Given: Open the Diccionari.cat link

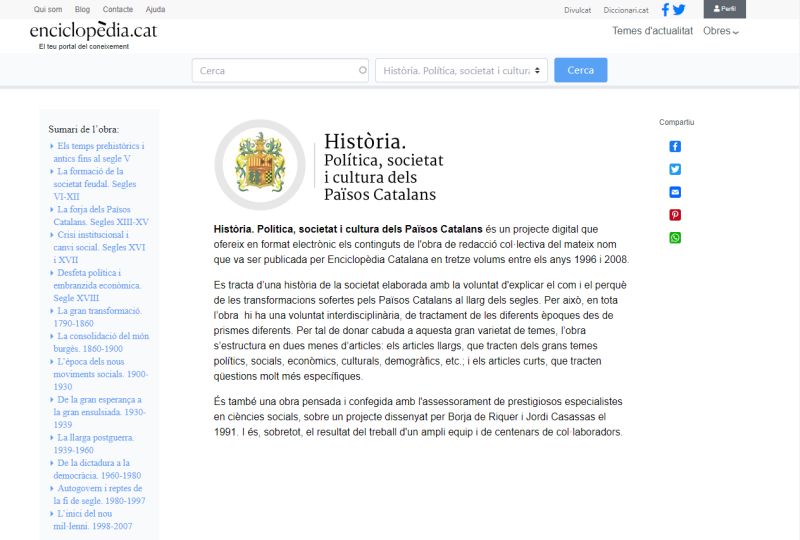Looking at the screenshot, I should [626, 10].
